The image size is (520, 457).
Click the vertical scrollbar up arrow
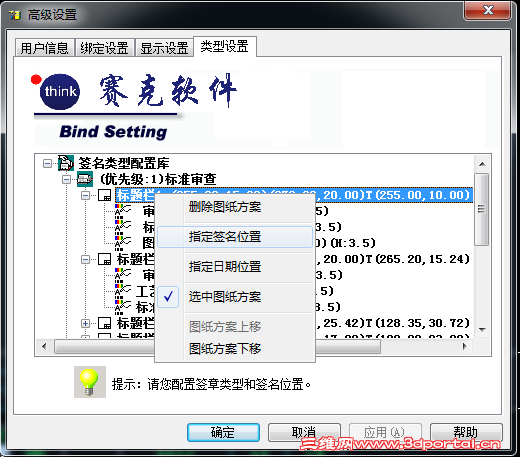click(x=482, y=164)
